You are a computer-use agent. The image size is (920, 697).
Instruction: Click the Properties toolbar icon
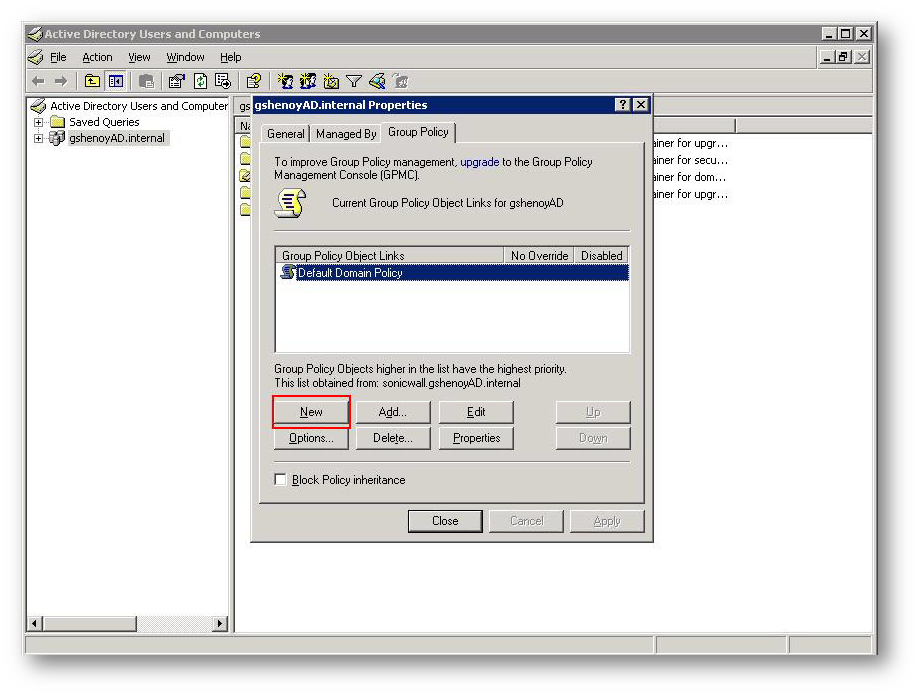click(177, 82)
